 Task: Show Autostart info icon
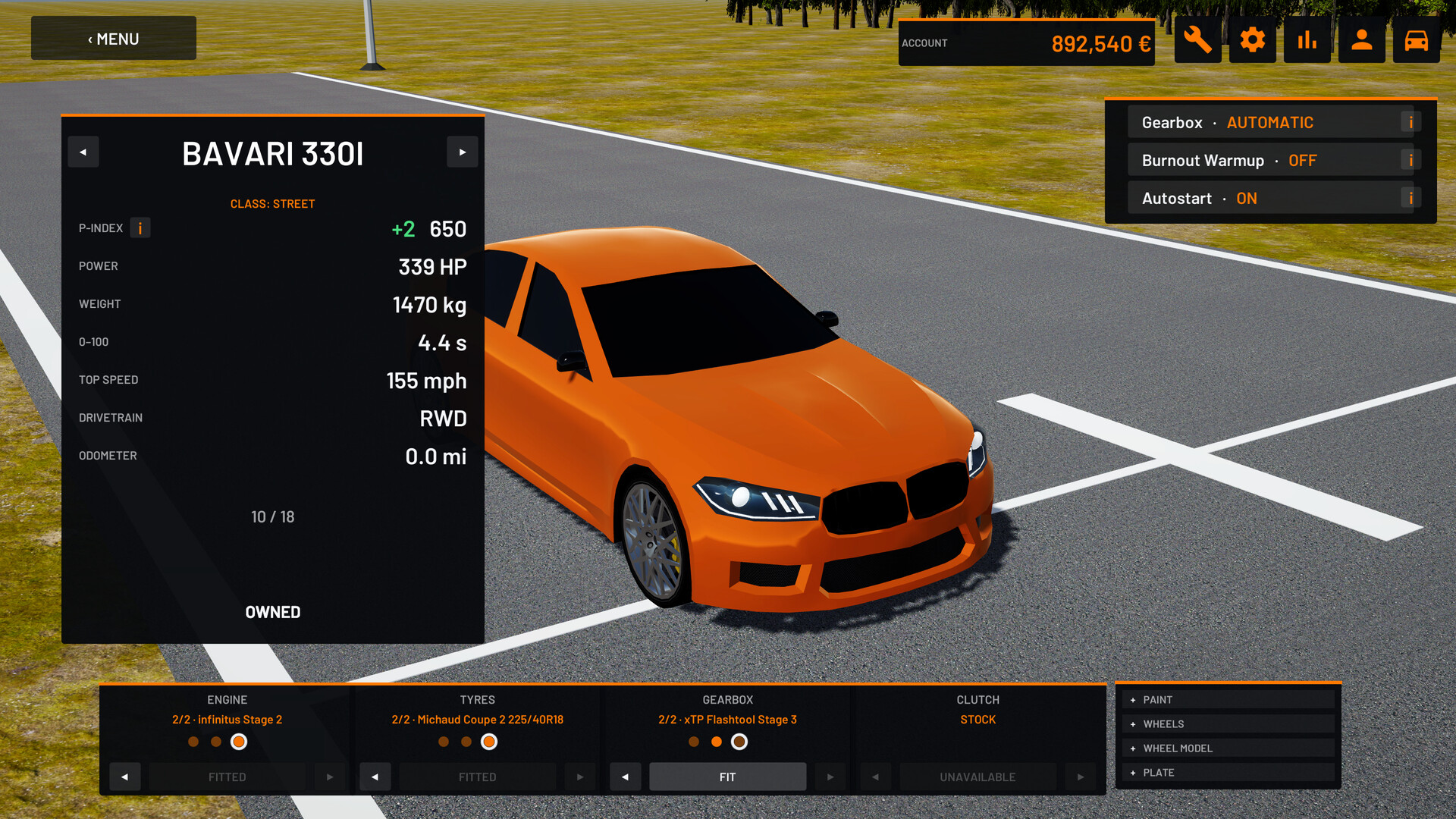[x=1410, y=198]
